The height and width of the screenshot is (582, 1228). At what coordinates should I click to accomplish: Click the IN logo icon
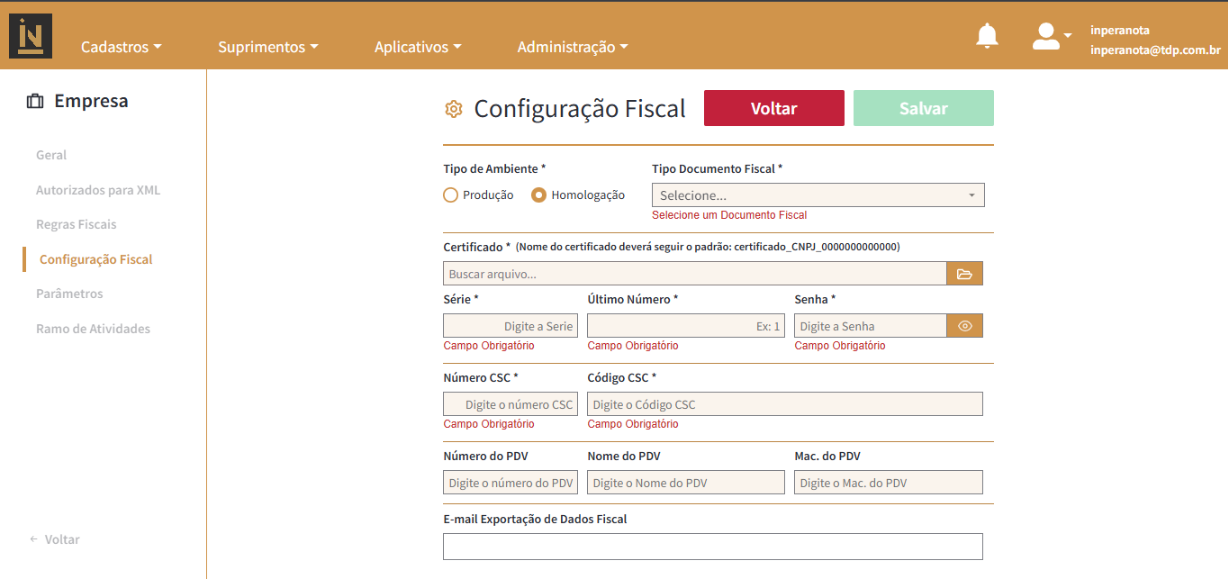coord(30,35)
